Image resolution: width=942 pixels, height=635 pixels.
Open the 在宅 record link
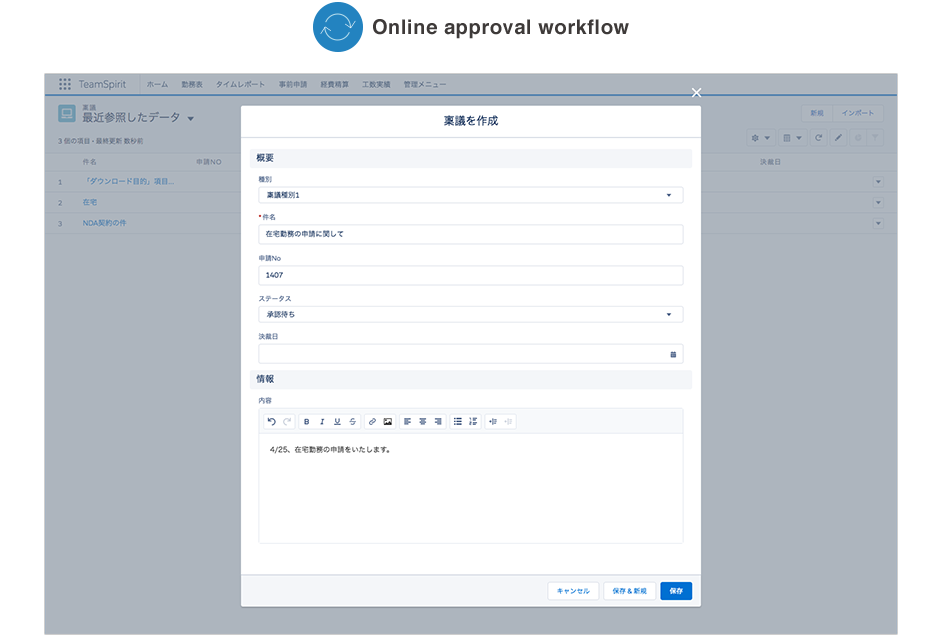(x=90, y=202)
